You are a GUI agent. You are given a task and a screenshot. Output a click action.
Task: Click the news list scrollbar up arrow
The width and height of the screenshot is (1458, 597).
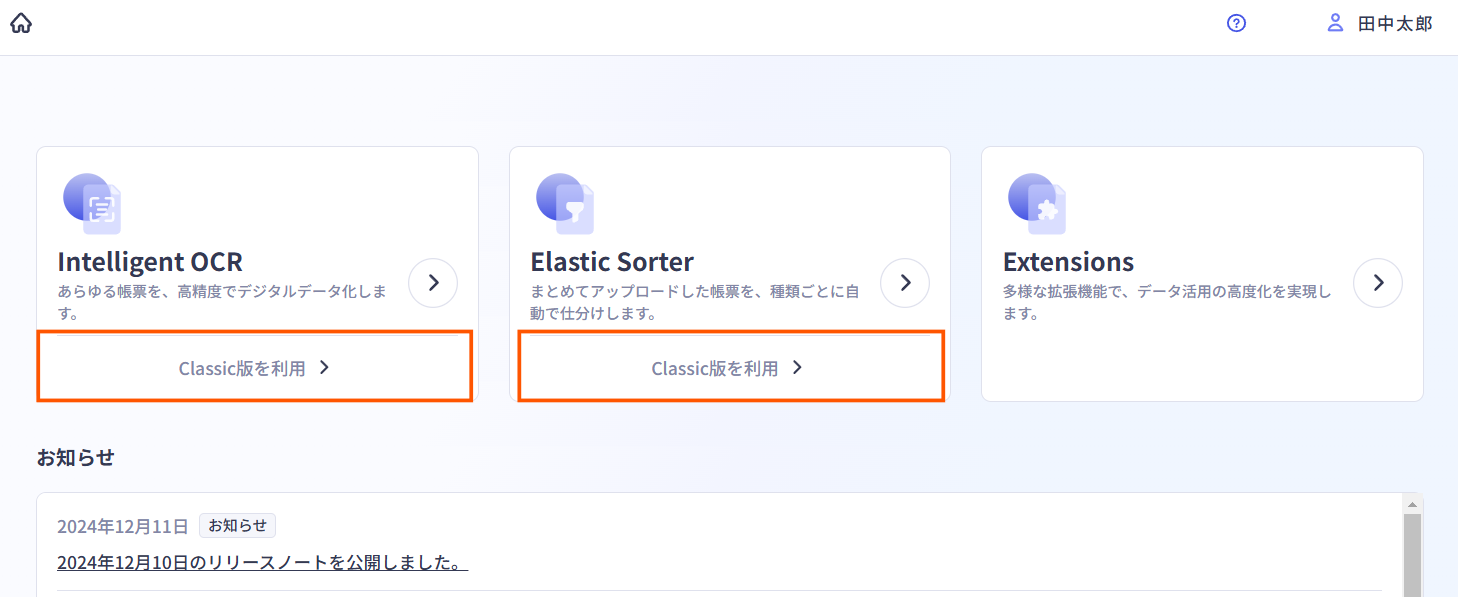point(1412,503)
